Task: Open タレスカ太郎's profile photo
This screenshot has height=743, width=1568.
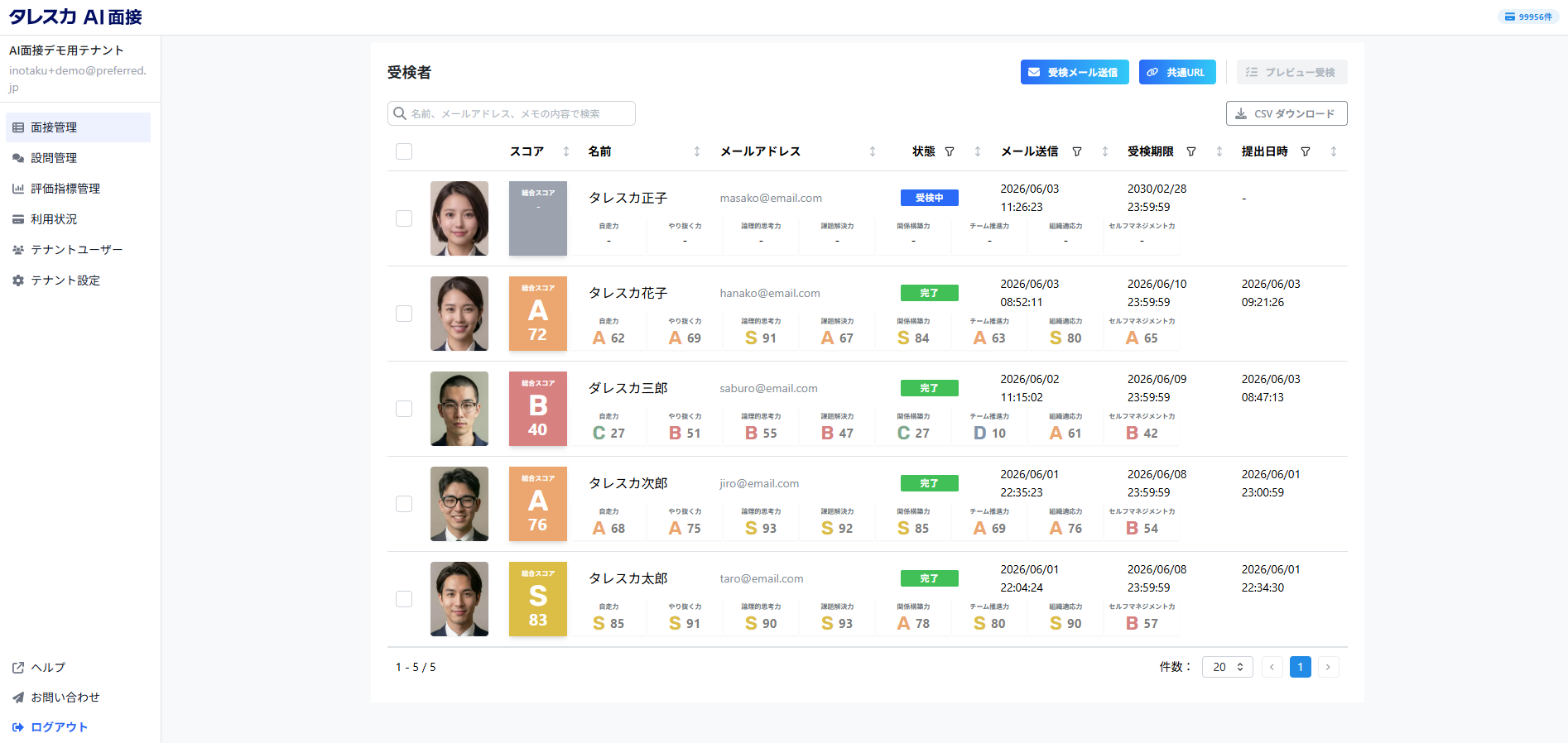Action: 459,599
